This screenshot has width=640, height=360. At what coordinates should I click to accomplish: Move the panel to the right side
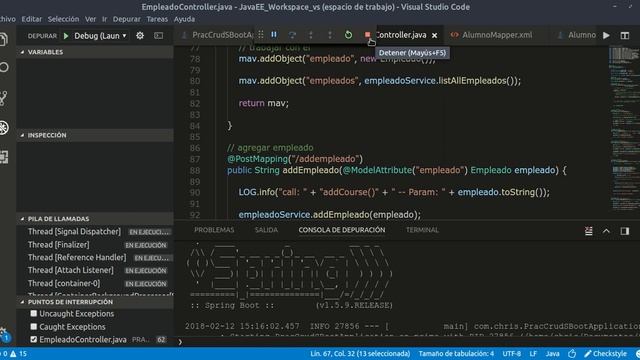tap(624, 231)
